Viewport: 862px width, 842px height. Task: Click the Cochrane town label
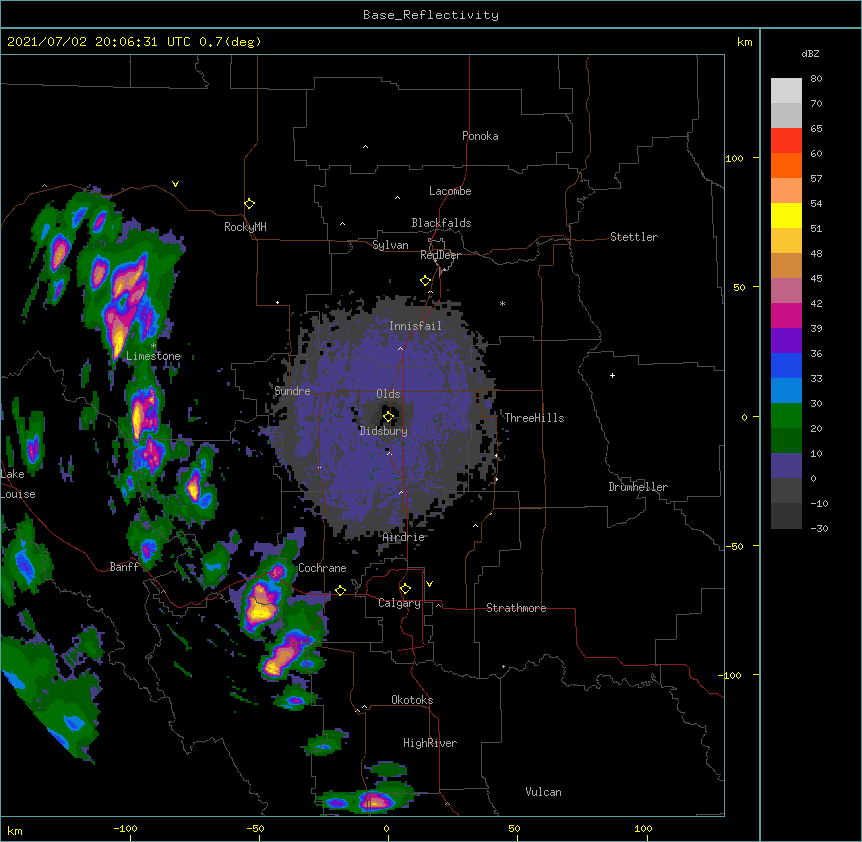coord(322,568)
